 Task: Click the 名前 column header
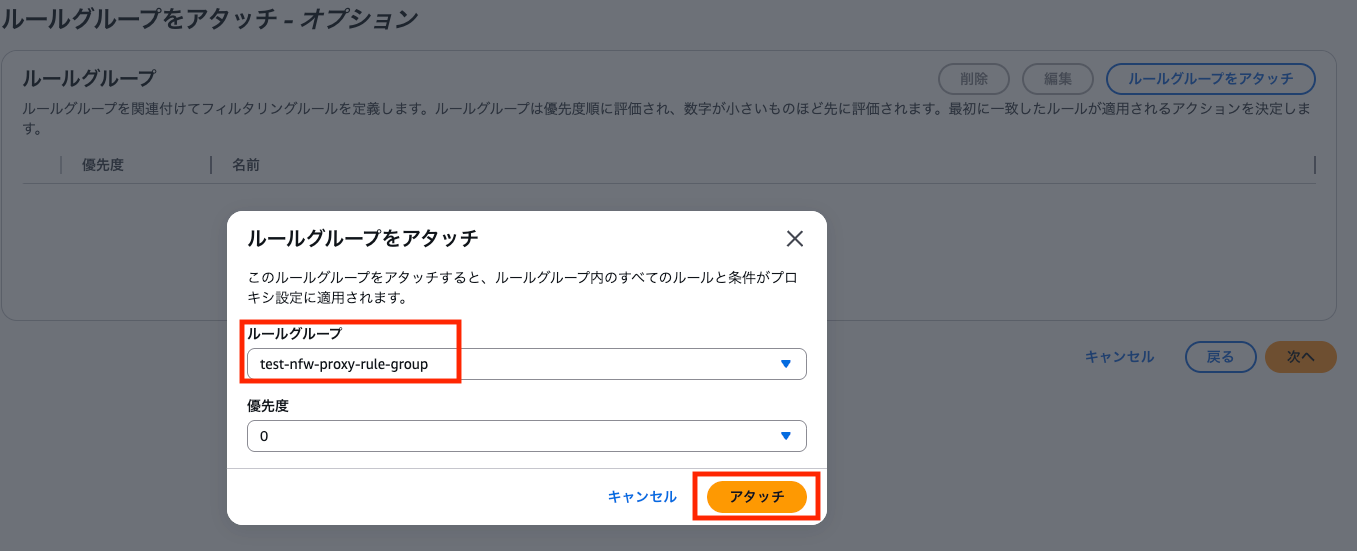[x=246, y=164]
